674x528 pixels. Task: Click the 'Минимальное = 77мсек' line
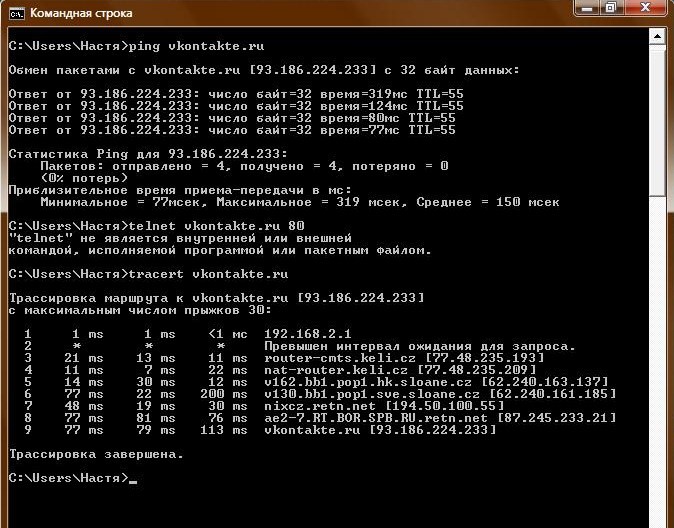point(300,202)
